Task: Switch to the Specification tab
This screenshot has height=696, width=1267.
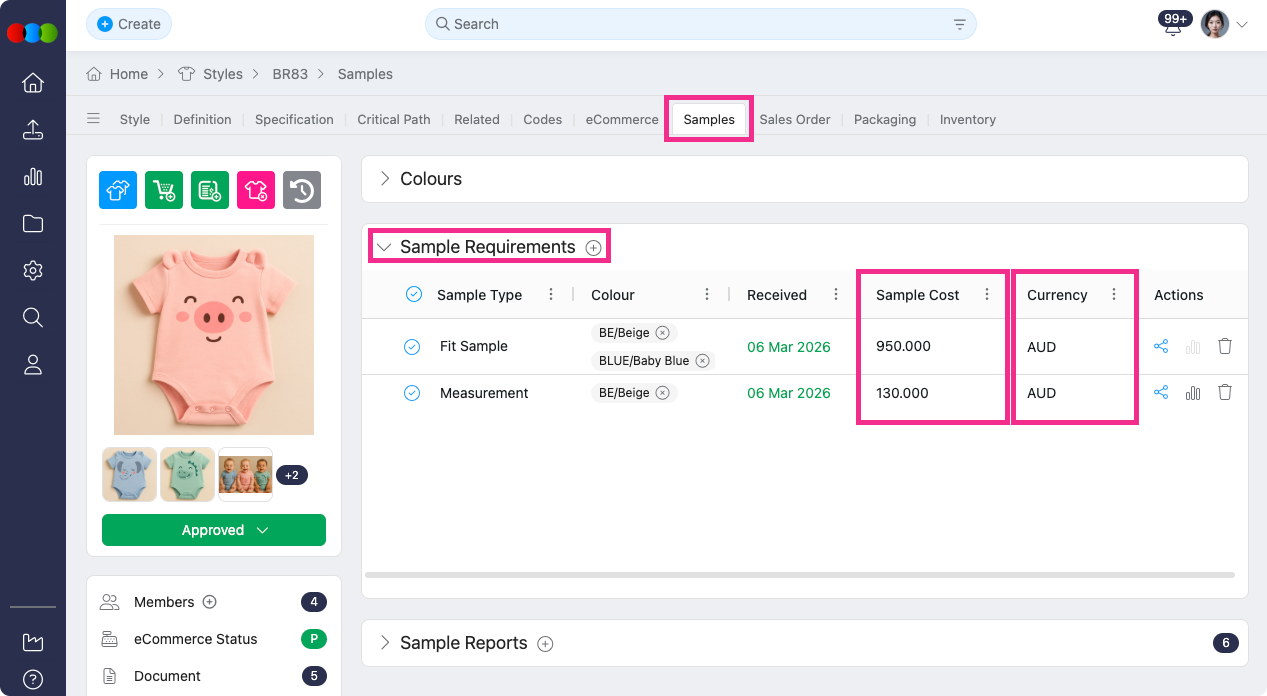Action: pos(294,119)
